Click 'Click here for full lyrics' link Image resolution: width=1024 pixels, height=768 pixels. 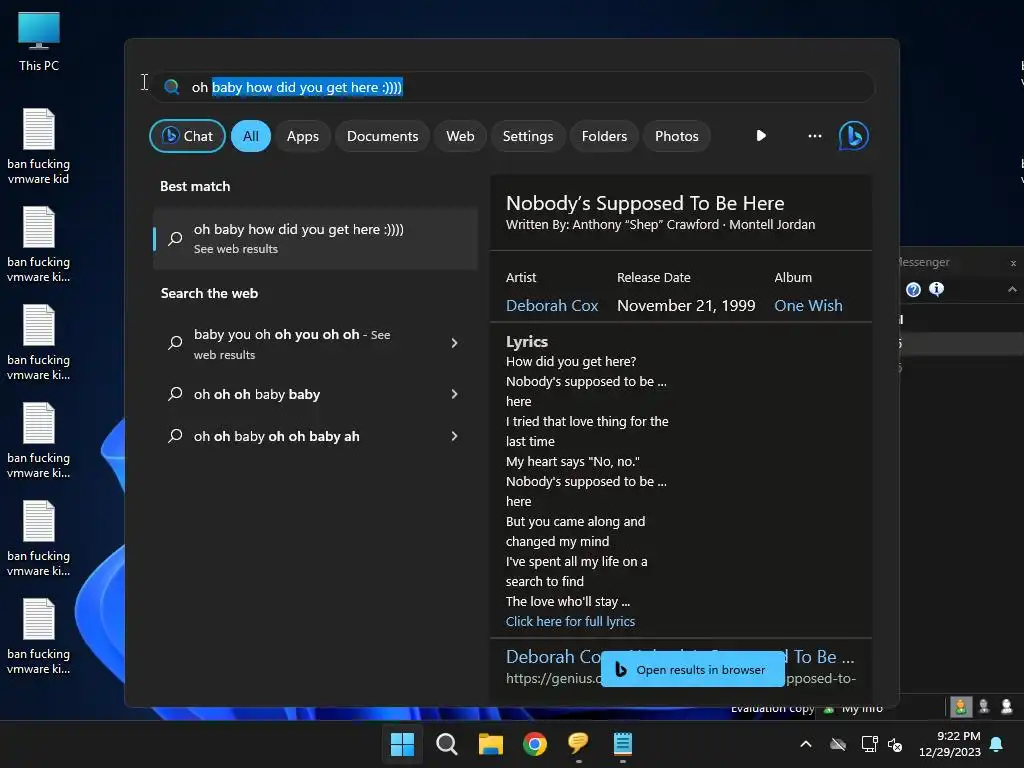click(x=570, y=622)
